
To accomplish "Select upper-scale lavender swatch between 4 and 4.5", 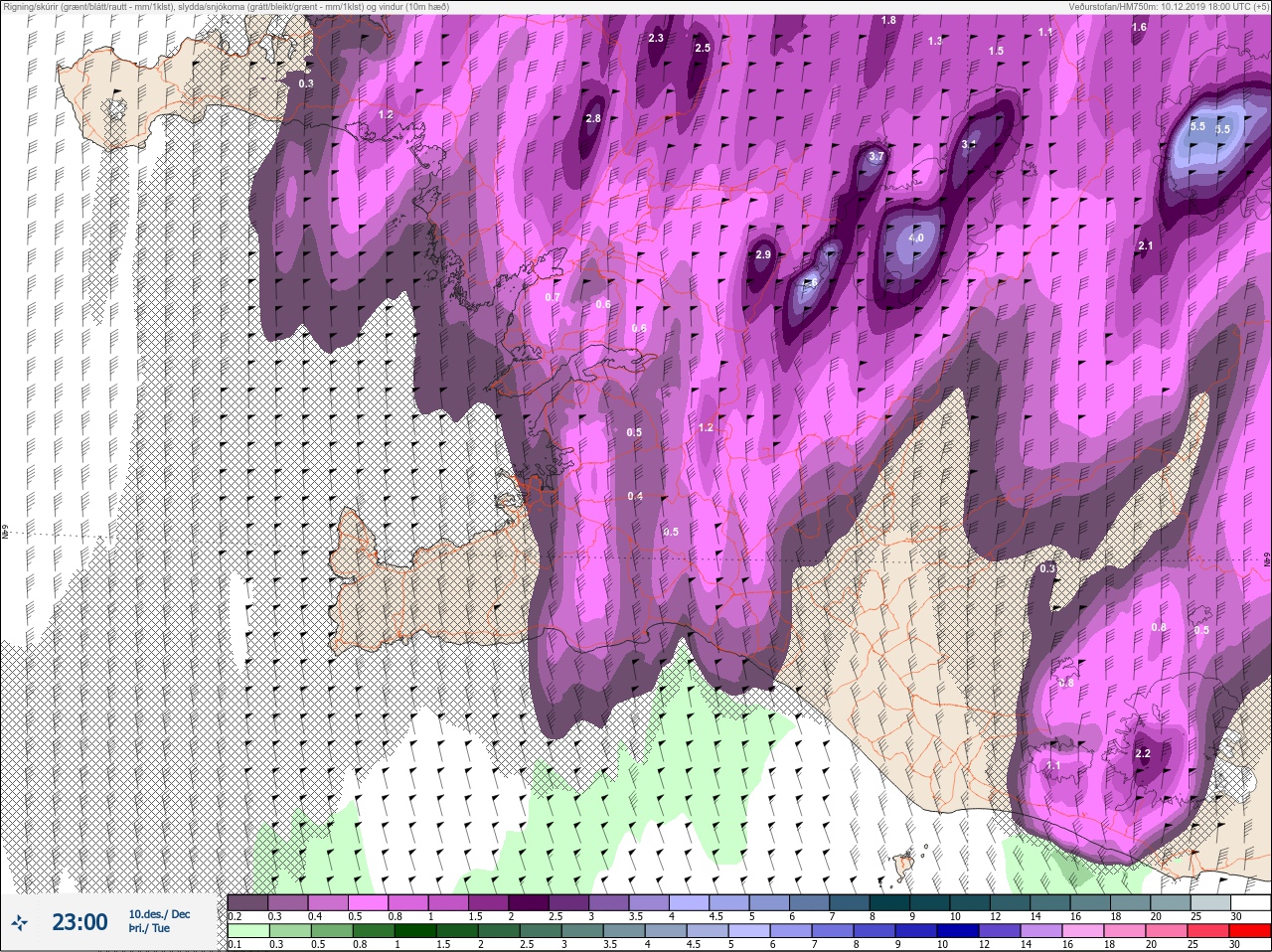I will [691, 902].
